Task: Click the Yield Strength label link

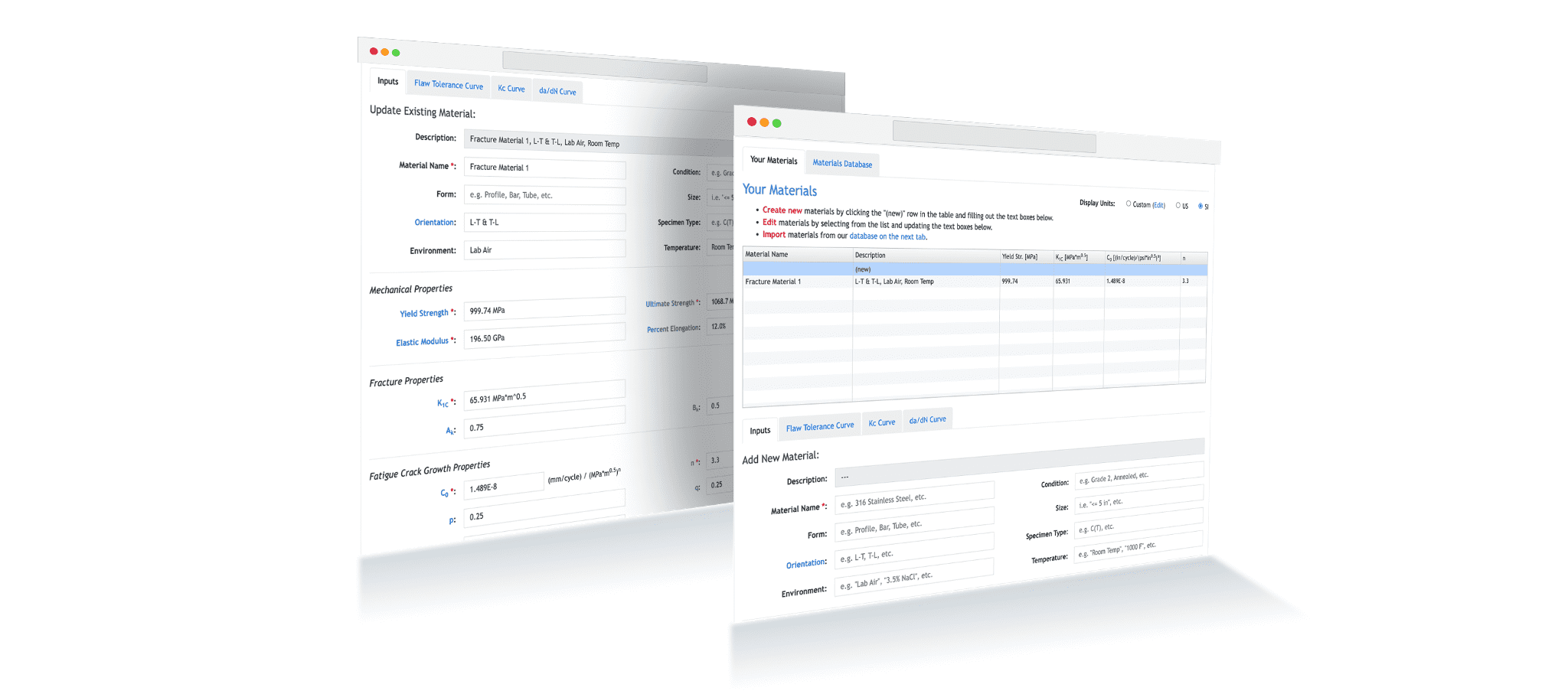Action: tap(424, 313)
